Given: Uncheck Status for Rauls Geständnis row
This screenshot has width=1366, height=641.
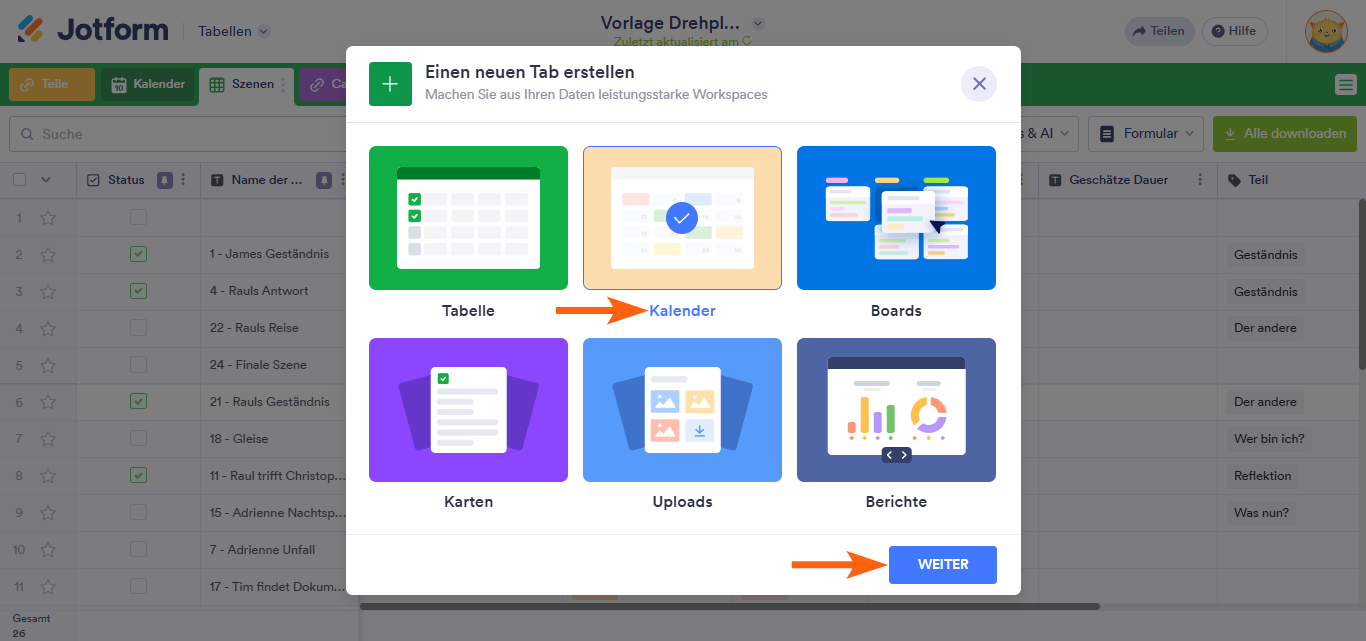Looking at the screenshot, I should click(x=138, y=402).
